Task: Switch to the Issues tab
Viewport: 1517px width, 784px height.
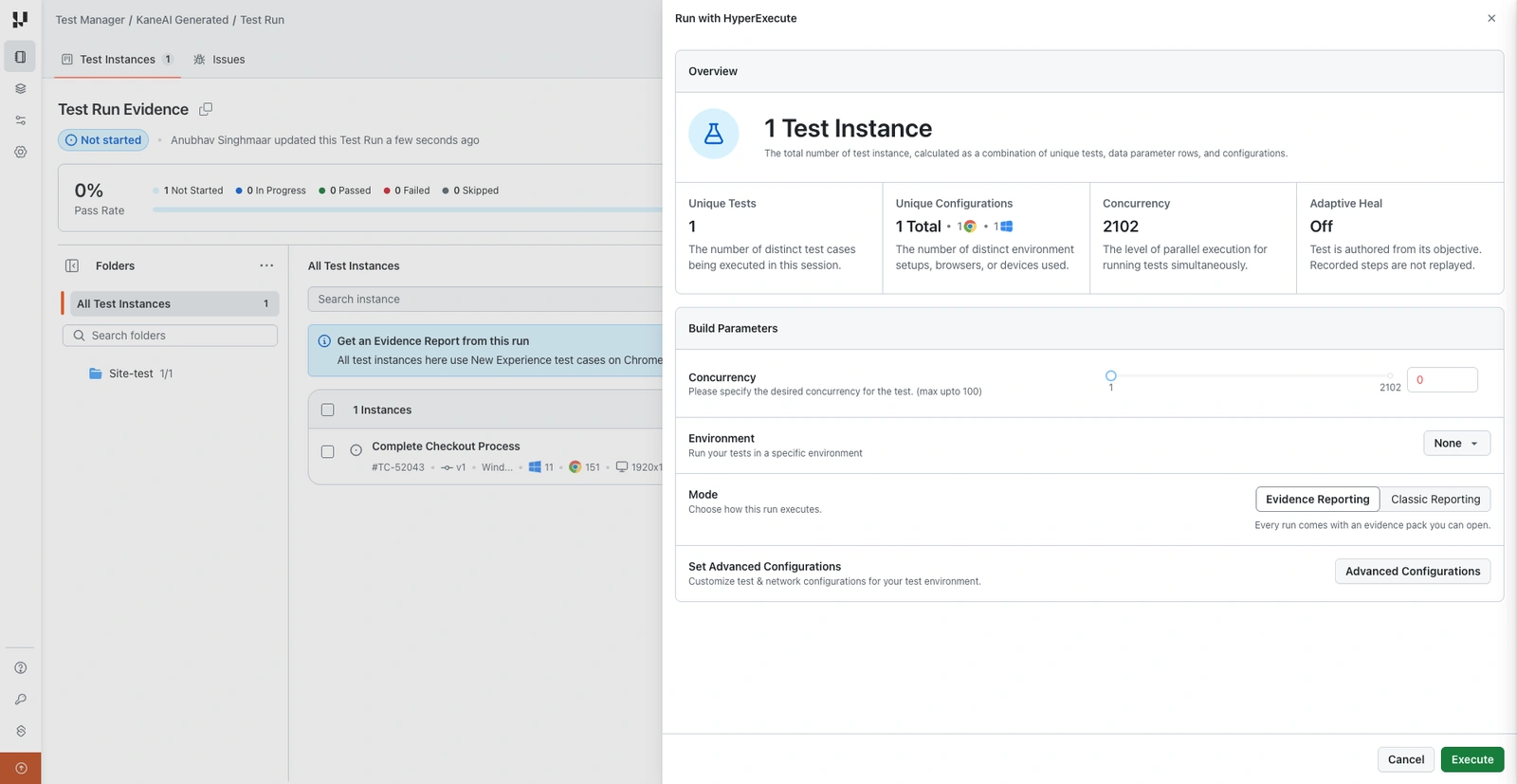Action: click(219, 59)
